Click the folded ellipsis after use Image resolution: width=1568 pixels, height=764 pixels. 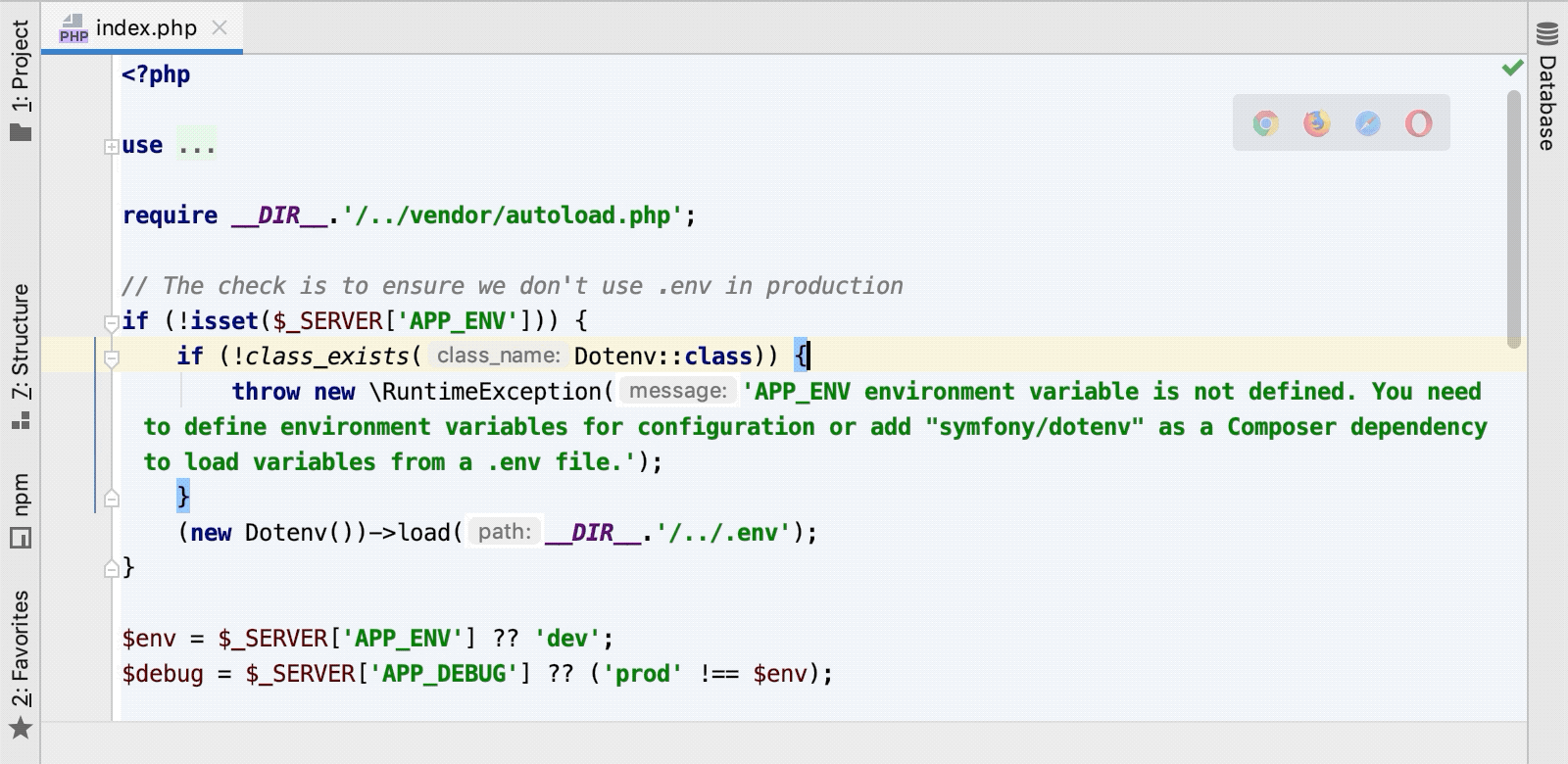(x=196, y=146)
